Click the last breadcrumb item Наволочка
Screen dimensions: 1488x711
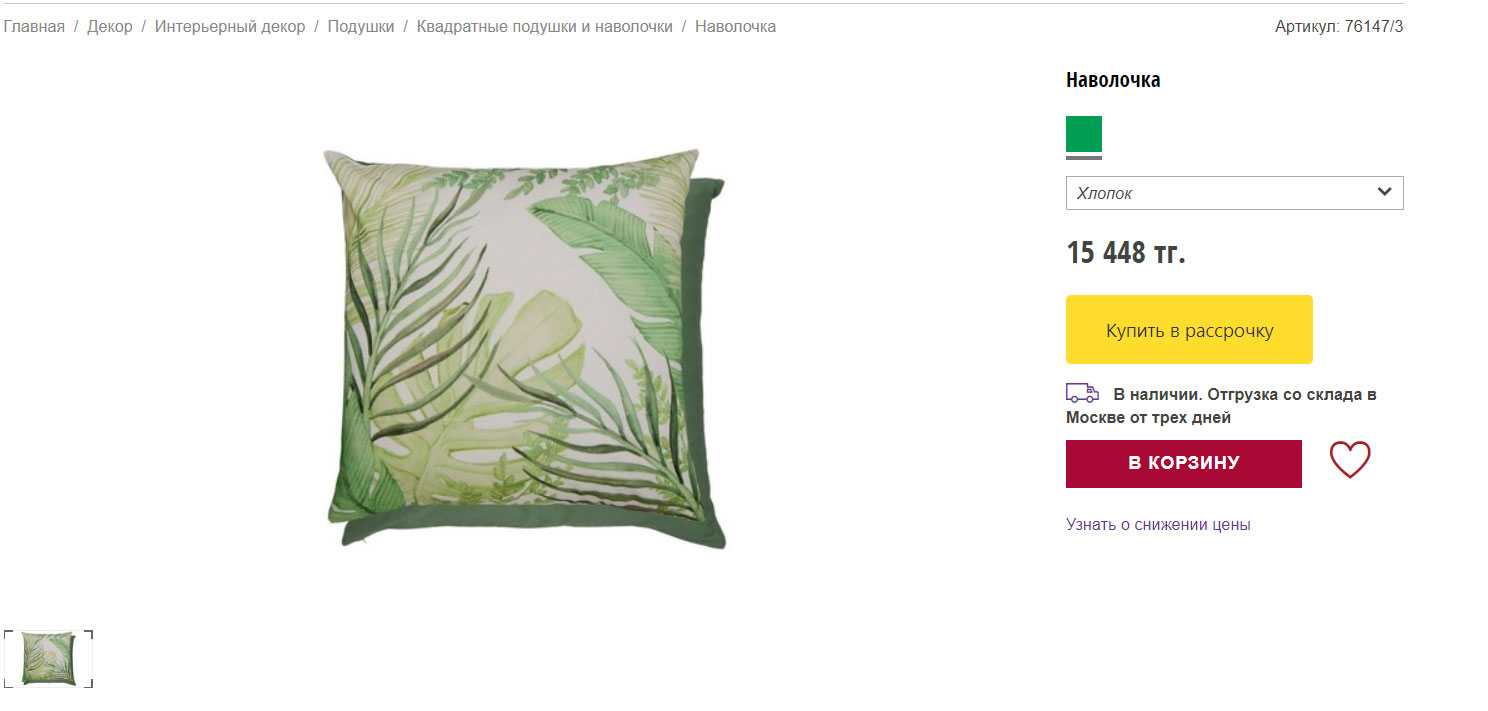(735, 27)
